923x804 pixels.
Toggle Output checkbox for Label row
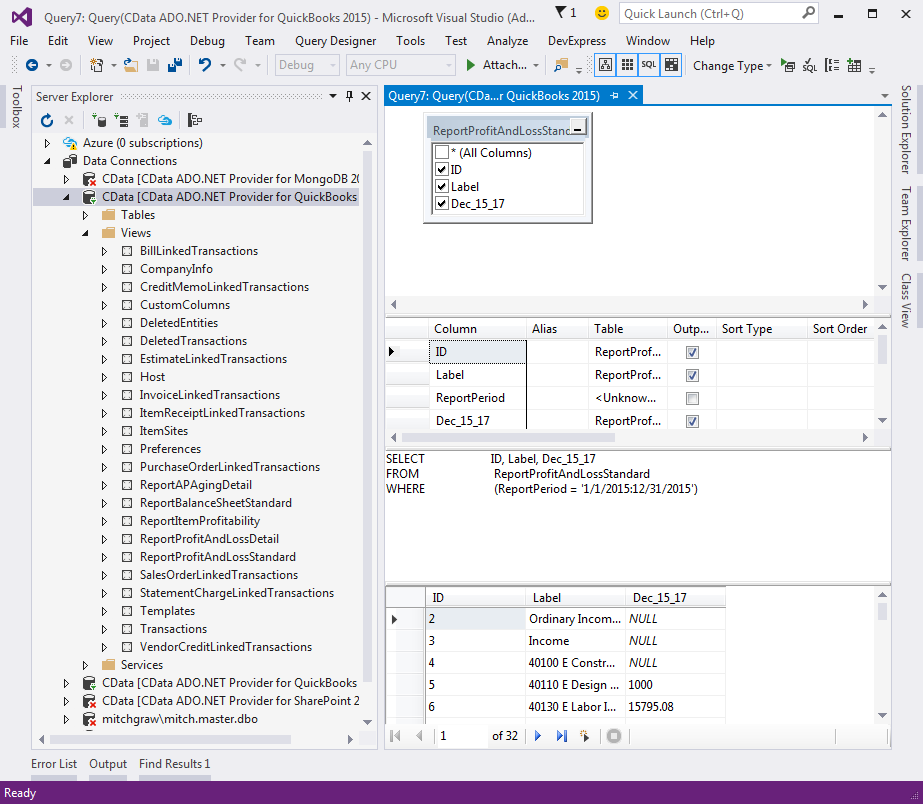[x=692, y=376]
